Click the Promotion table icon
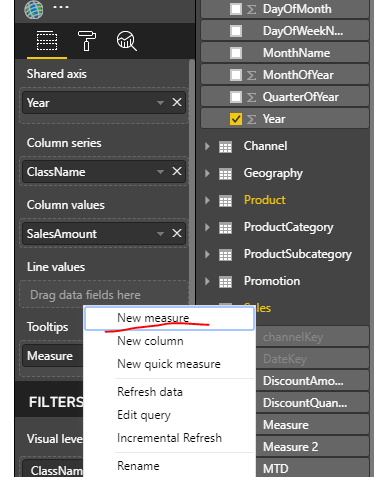 (225, 282)
